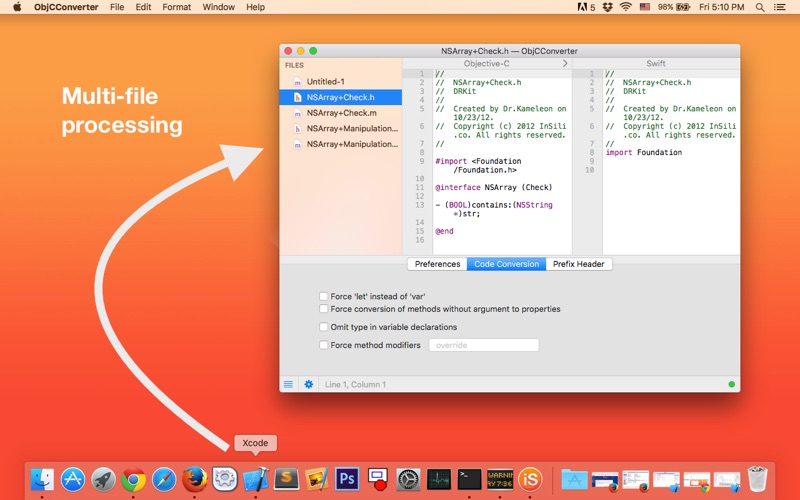Launch Launchpad rocket icon in Dock

pyautogui.click(x=103, y=480)
